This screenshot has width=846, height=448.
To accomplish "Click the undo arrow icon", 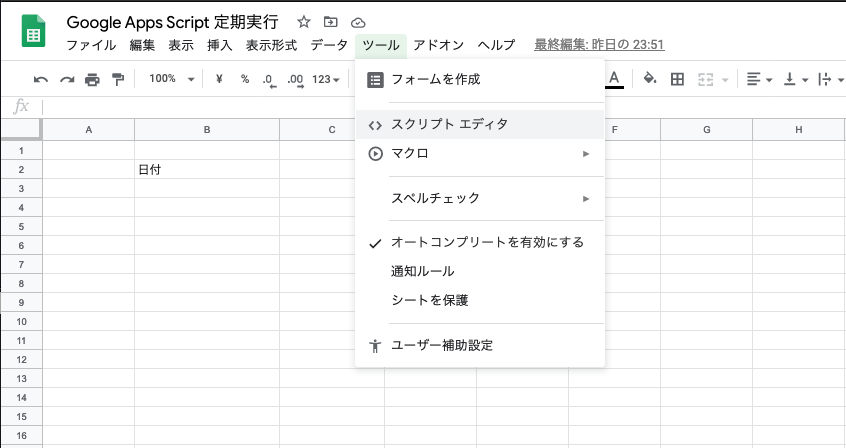I will (40, 79).
